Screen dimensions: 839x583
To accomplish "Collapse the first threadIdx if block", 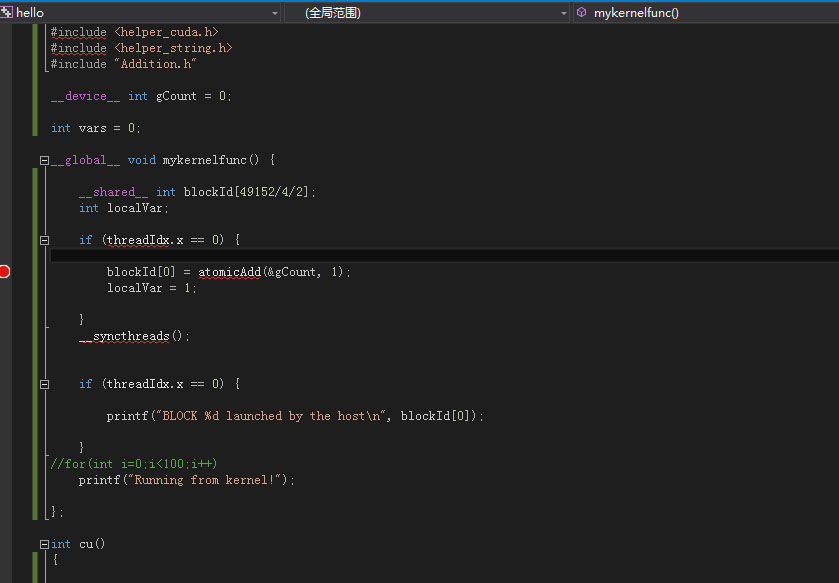I will [x=43, y=239].
